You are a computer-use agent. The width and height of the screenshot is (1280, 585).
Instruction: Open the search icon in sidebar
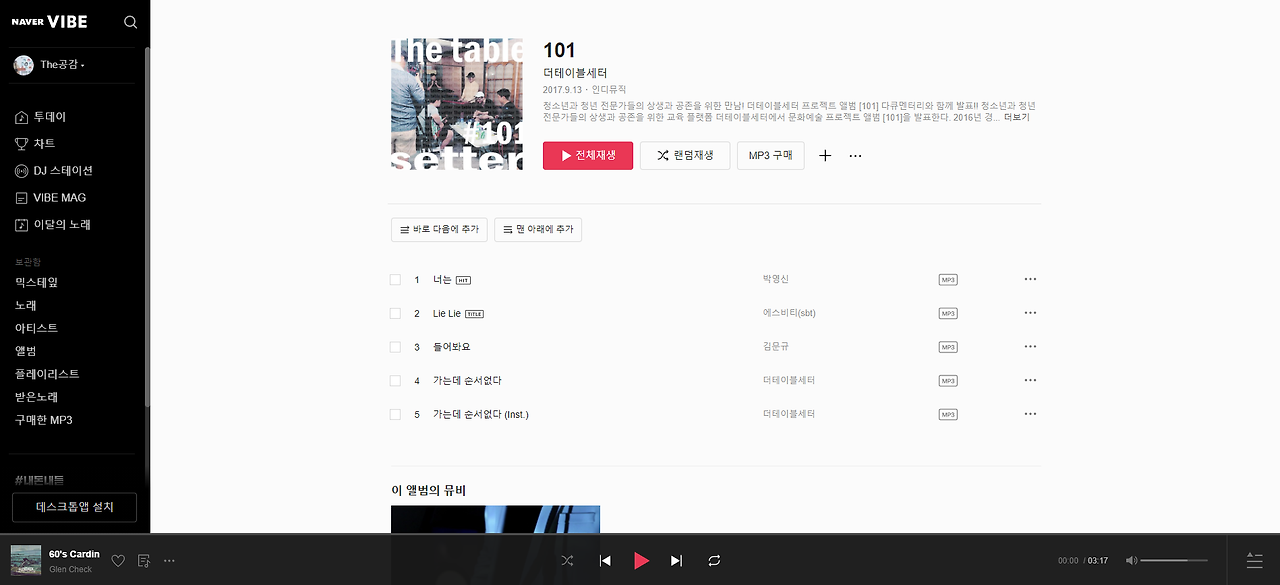point(131,22)
